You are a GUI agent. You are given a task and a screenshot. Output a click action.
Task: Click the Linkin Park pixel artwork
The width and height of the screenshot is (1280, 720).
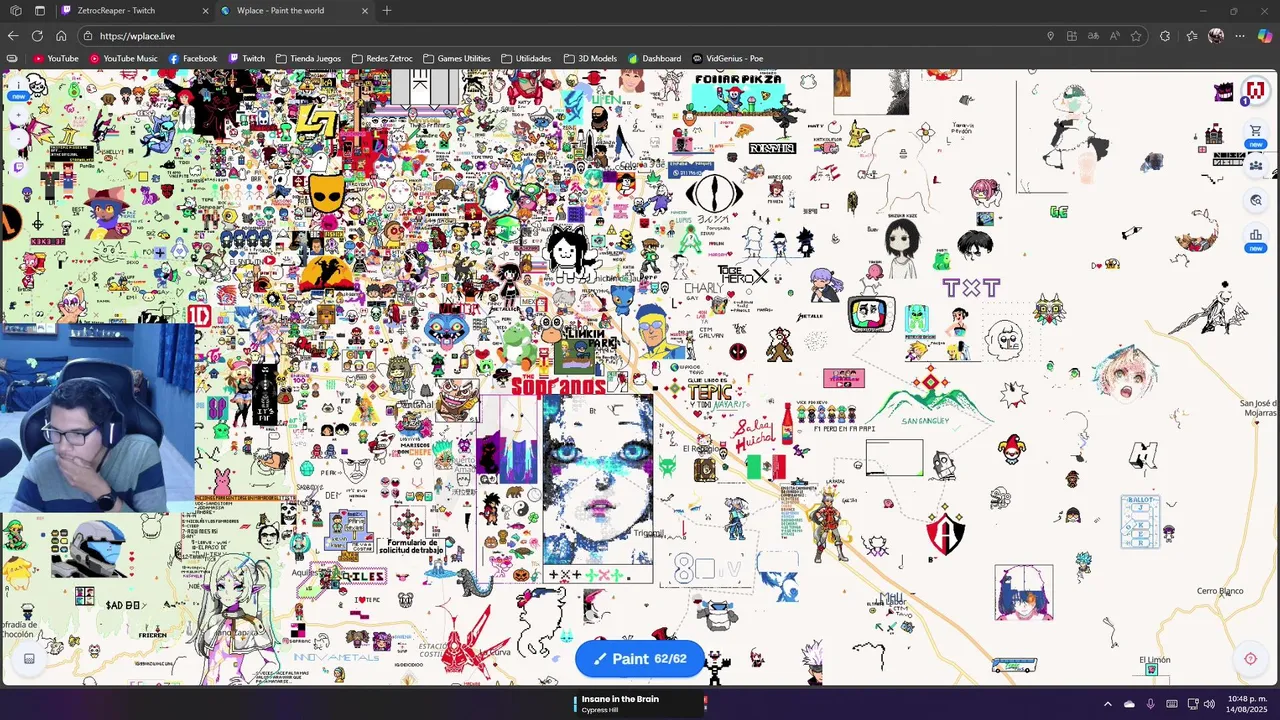coord(590,337)
